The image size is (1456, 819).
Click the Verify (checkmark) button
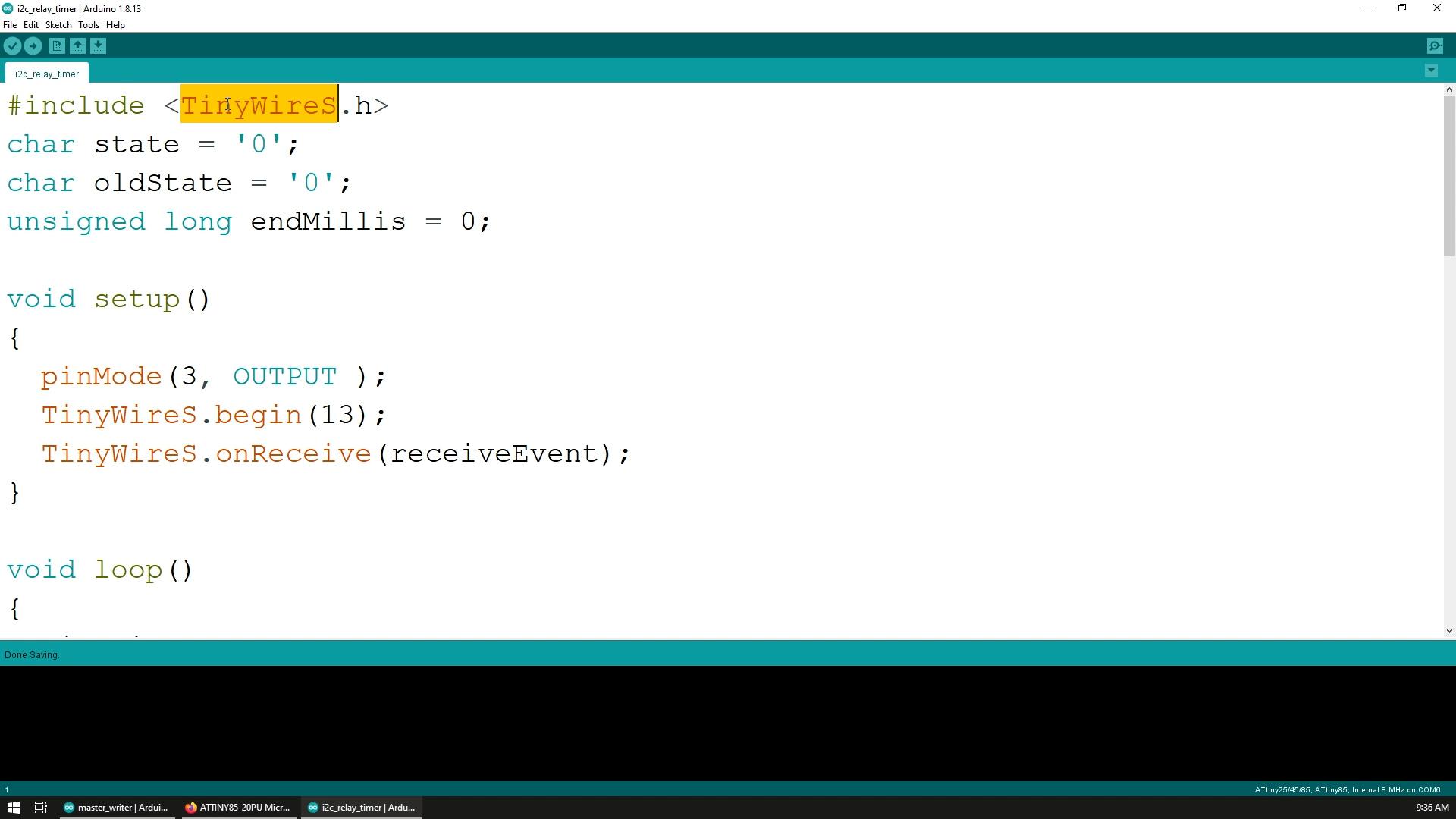click(x=14, y=45)
